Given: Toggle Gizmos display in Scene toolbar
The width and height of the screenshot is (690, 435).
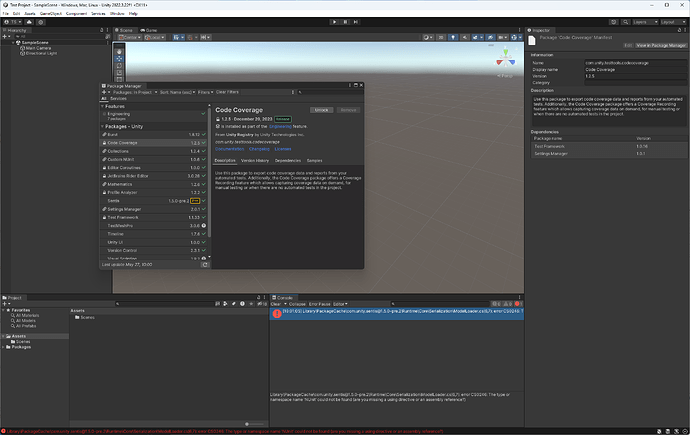Looking at the screenshot, I should tap(514, 37).
